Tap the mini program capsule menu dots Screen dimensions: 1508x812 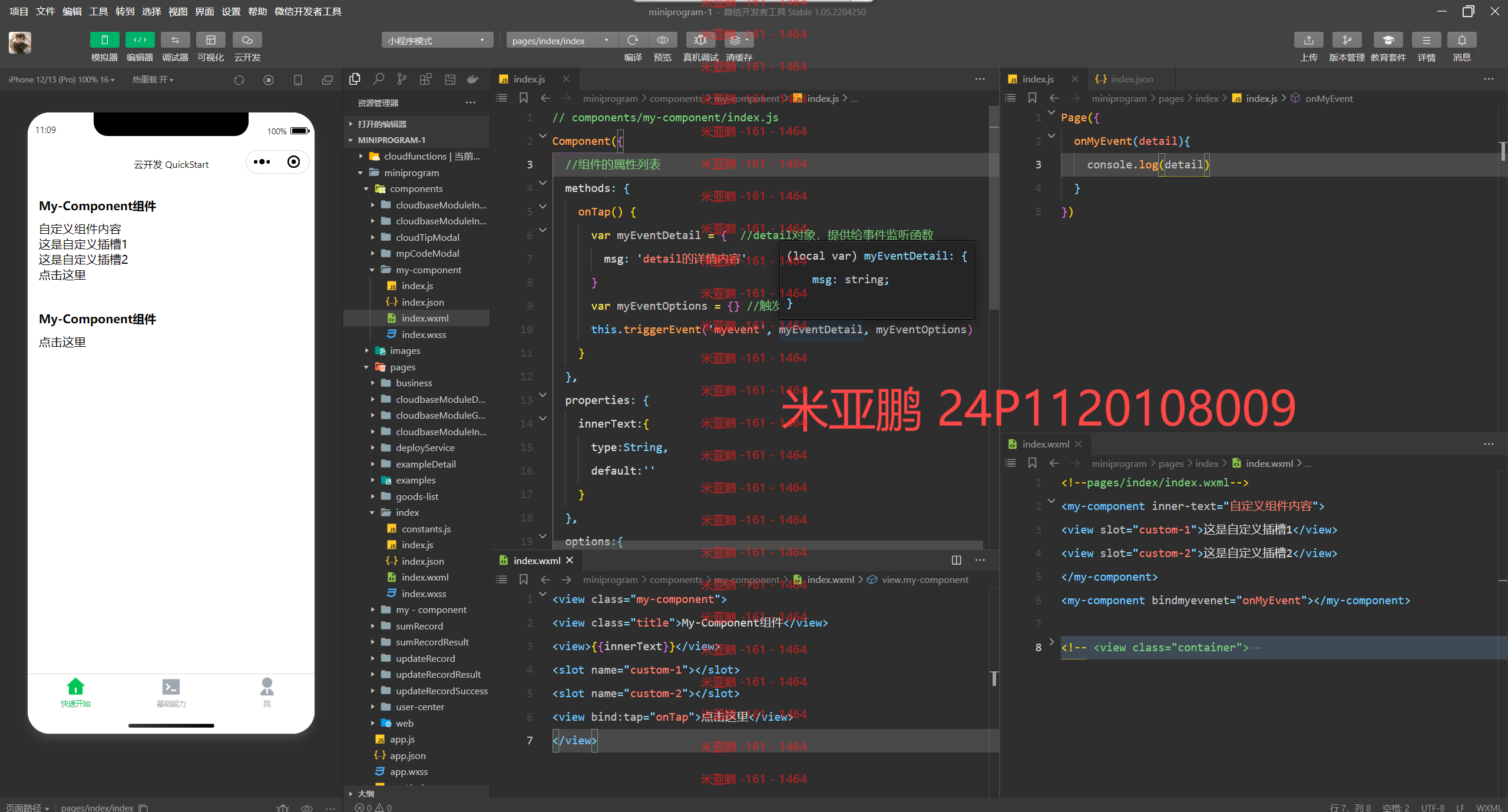[x=262, y=162]
